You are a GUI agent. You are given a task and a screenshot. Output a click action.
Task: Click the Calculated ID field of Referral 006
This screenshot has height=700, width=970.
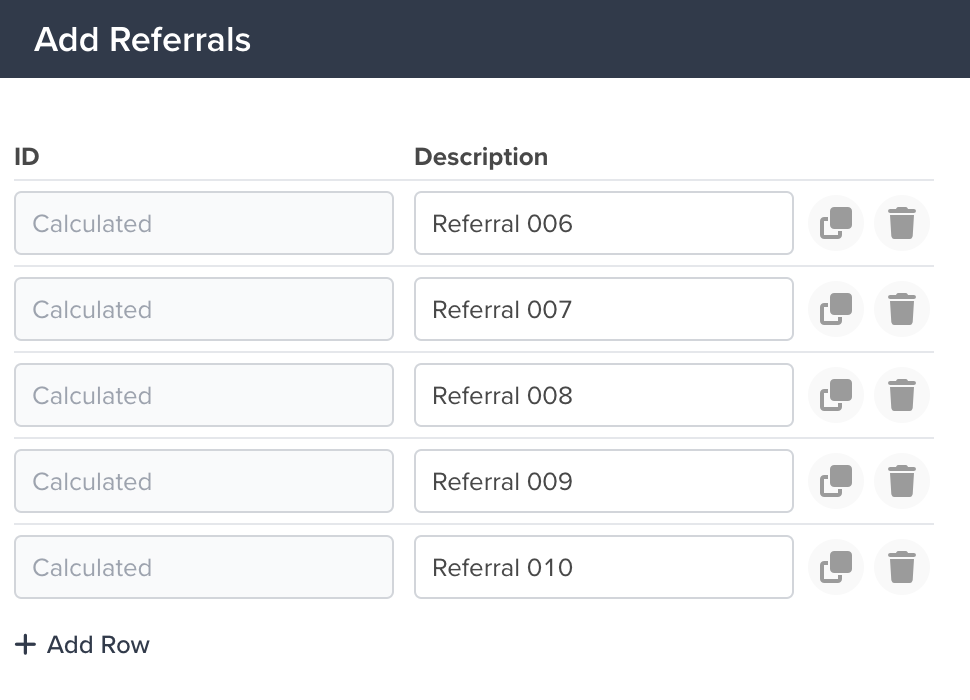[204, 223]
